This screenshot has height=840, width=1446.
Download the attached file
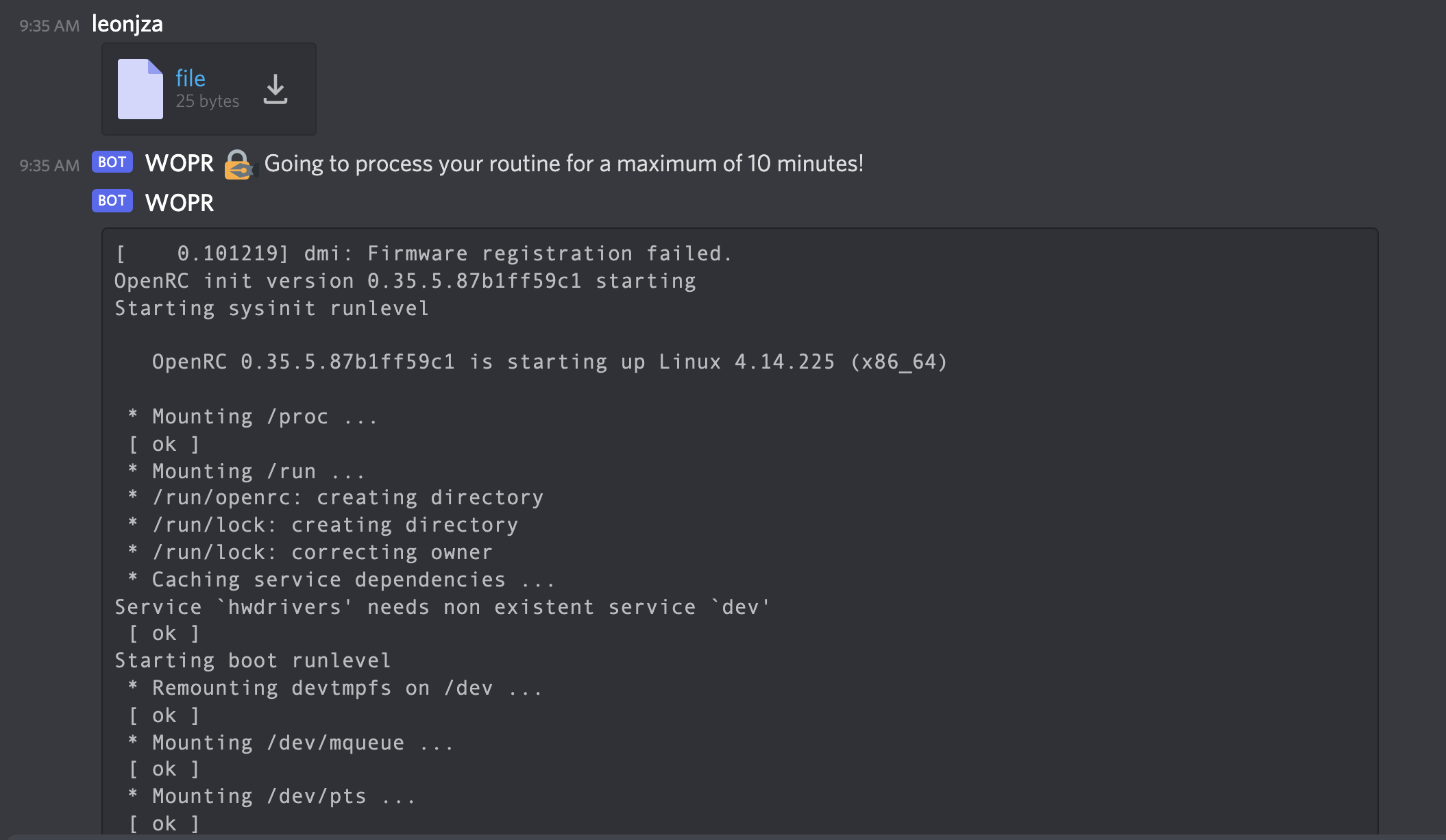pyautogui.click(x=275, y=90)
